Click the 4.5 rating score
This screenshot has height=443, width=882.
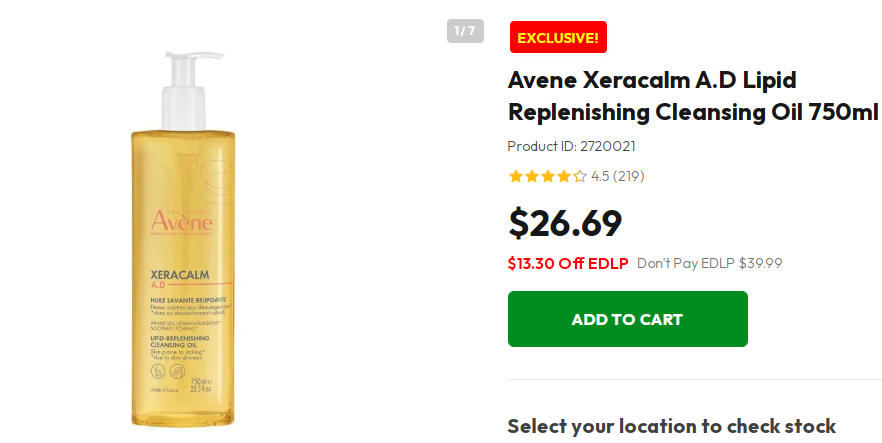click(600, 177)
